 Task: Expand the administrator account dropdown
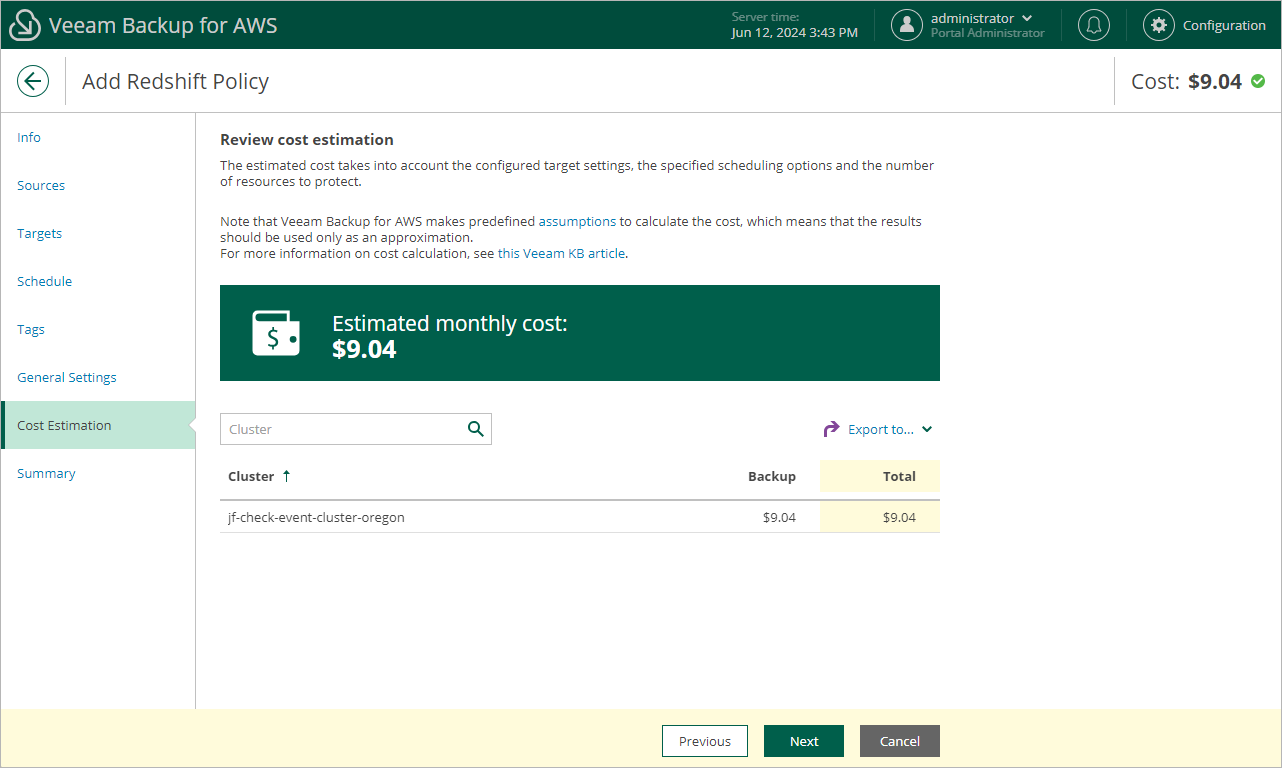pyautogui.click(x=1027, y=18)
